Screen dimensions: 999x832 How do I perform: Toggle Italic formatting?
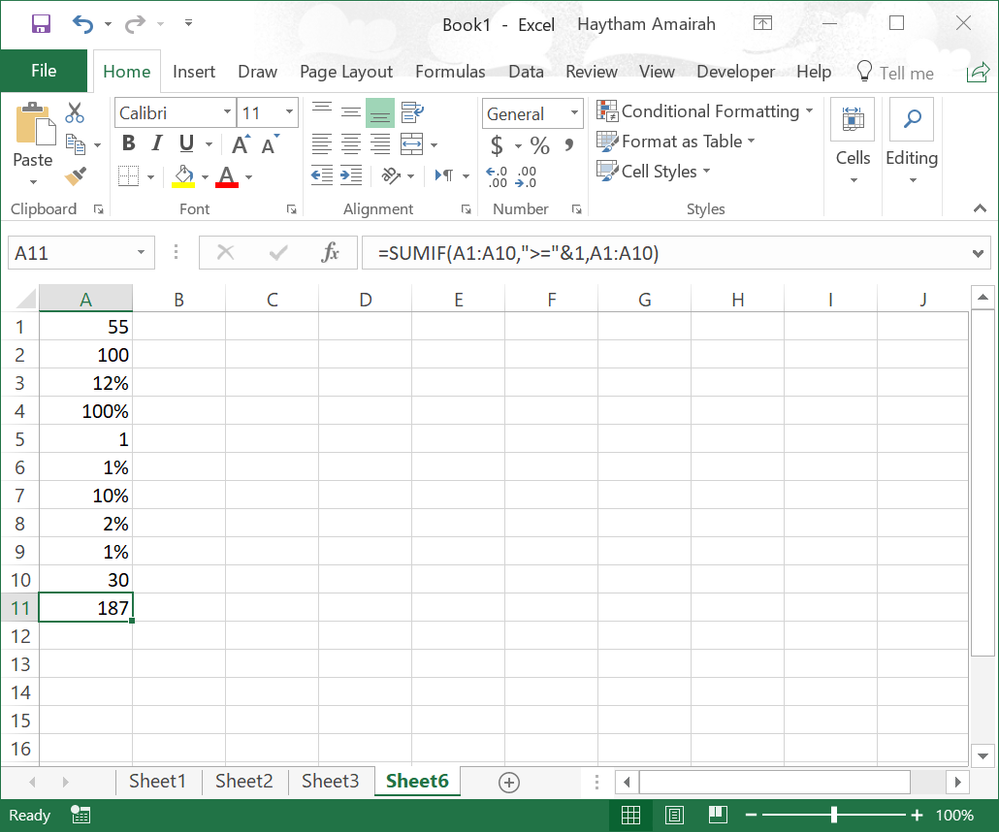(157, 143)
